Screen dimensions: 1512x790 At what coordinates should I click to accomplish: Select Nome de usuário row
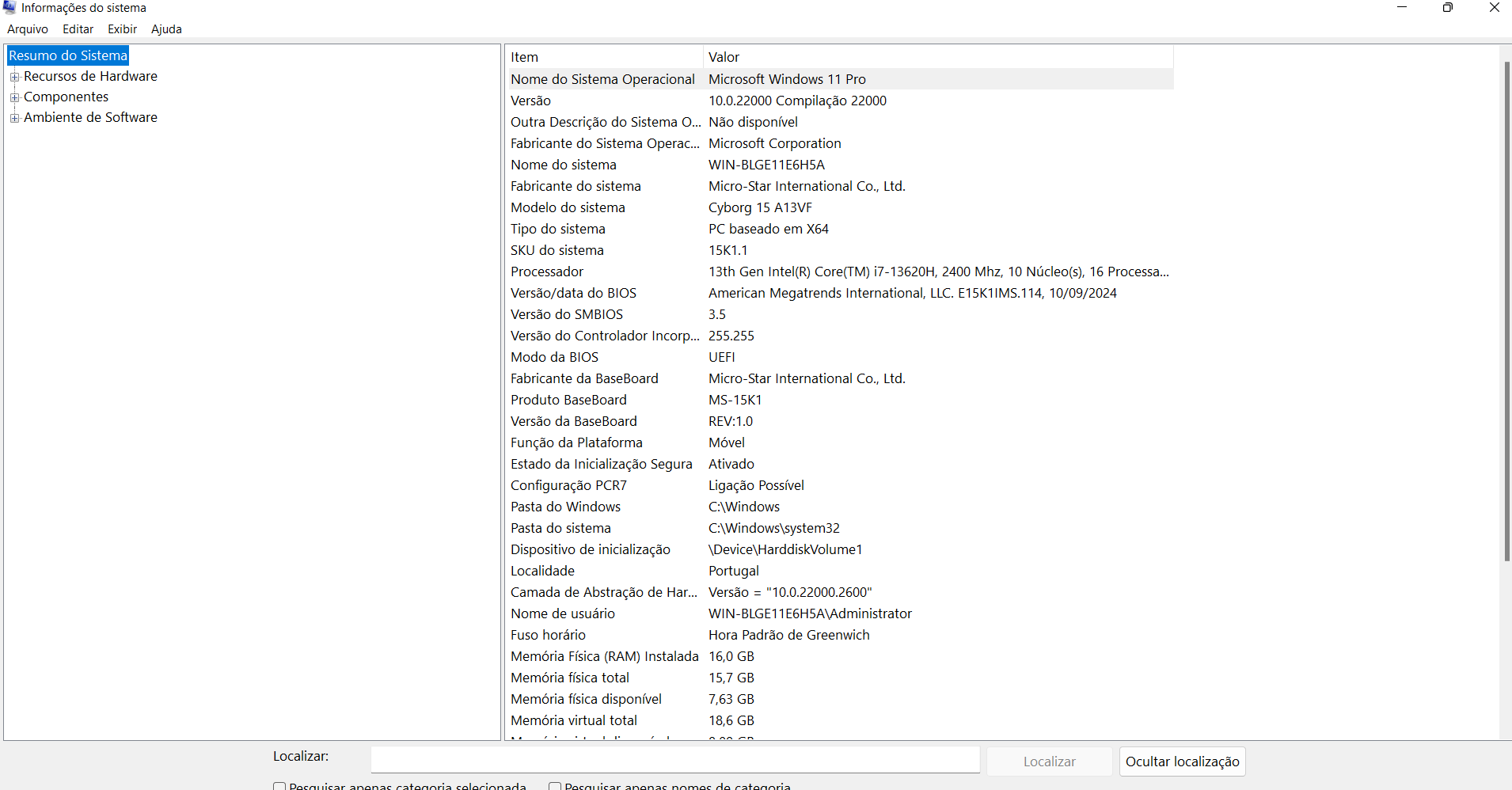click(839, 613)
